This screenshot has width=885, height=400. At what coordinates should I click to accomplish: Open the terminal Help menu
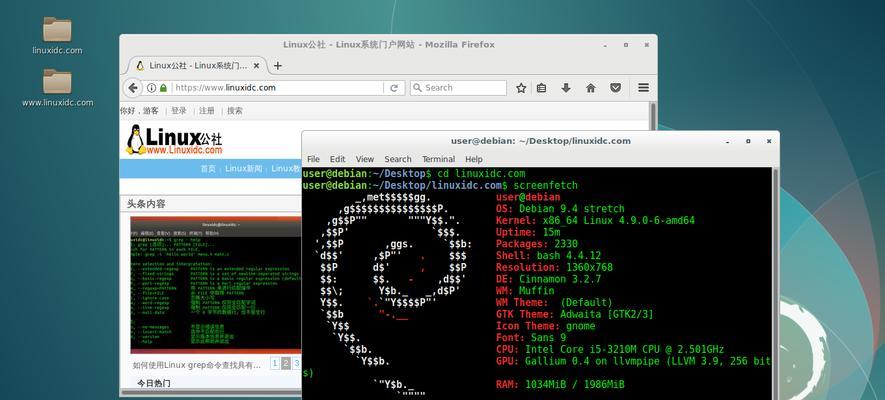[474, 159]
